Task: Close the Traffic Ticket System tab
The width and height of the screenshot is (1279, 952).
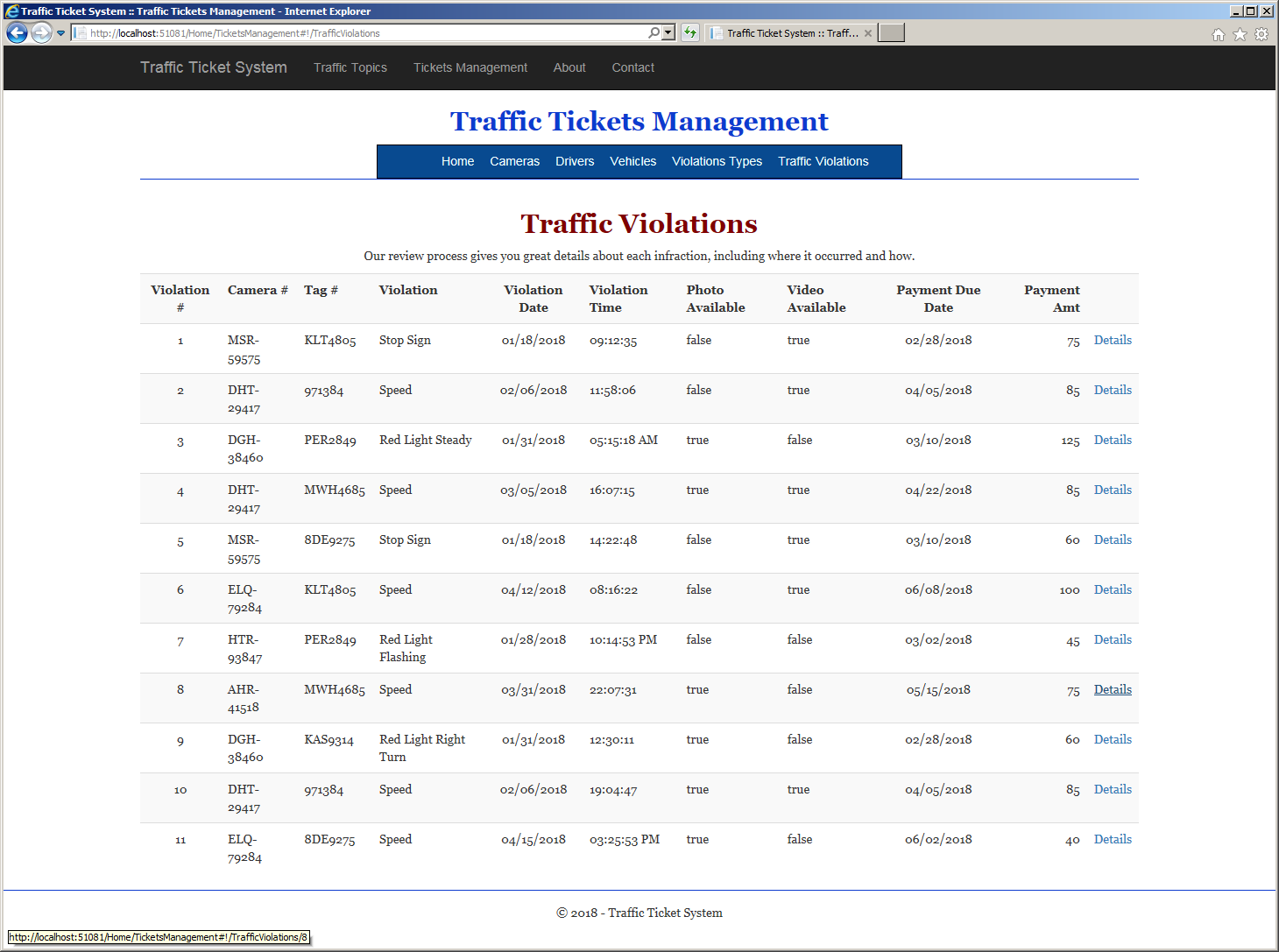Action: [x=868, y=33]
